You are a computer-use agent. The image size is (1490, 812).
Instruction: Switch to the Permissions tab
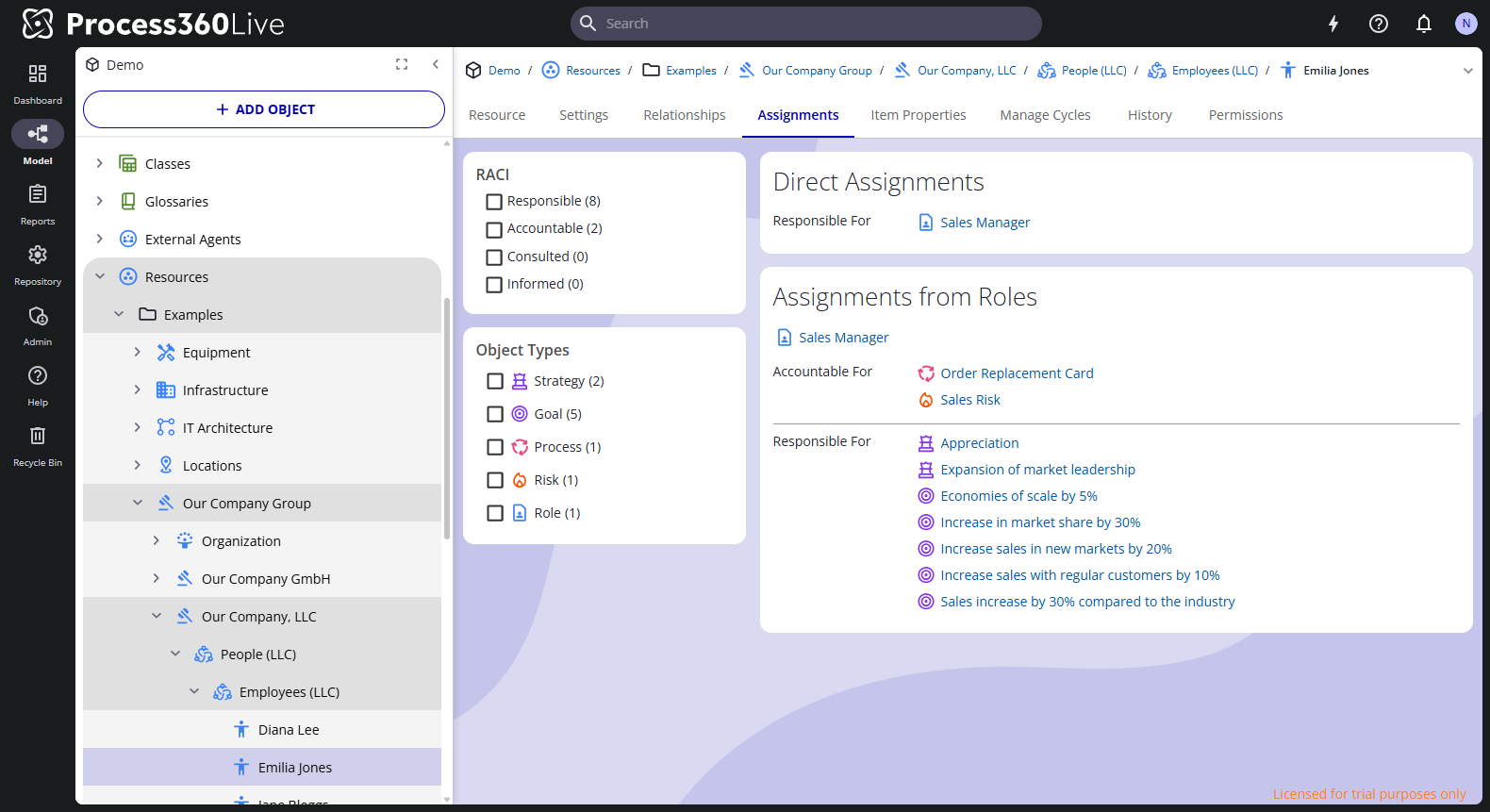coord(1246,115)
